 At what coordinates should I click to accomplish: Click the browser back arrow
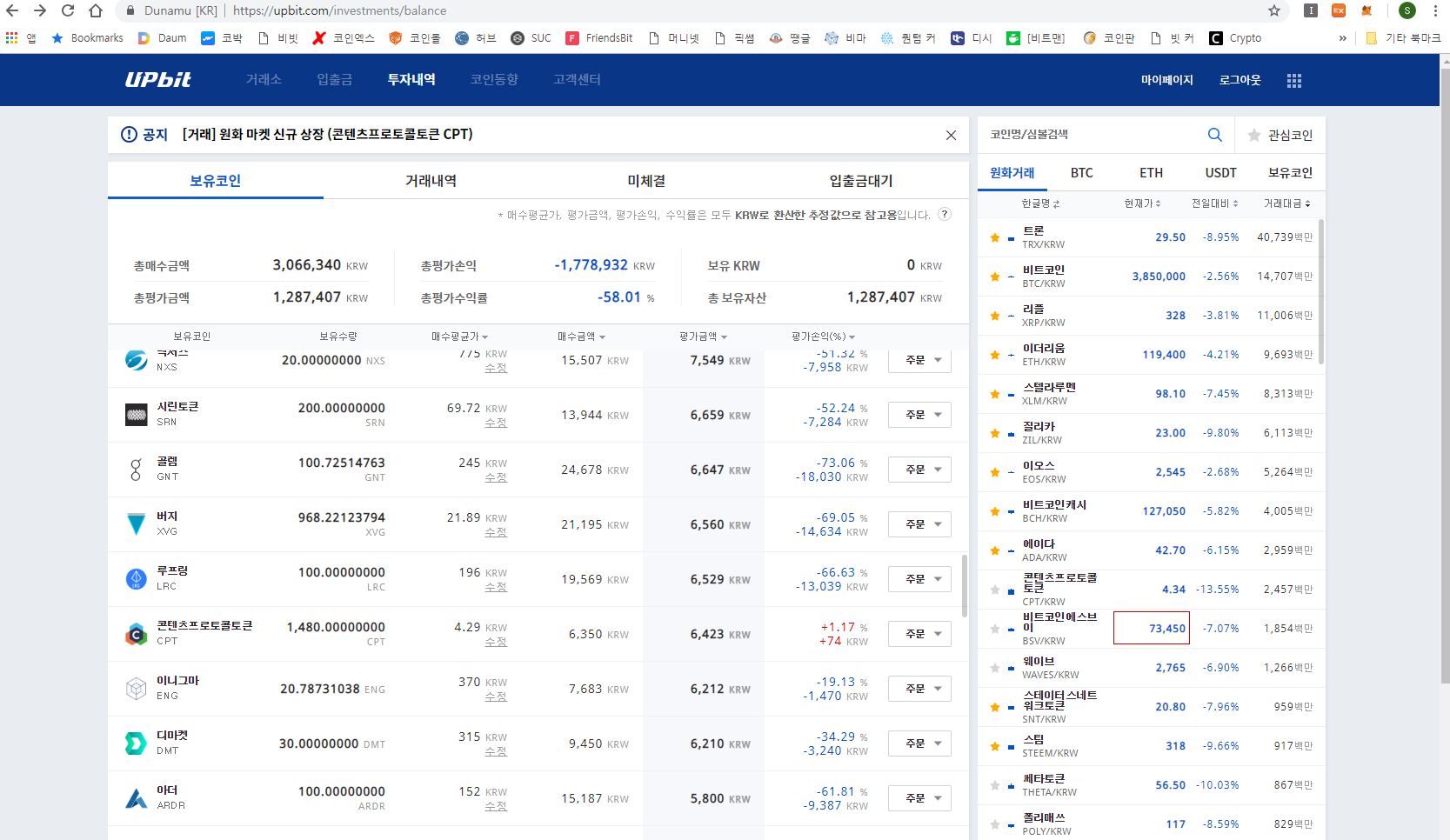(x=12, y=10)
